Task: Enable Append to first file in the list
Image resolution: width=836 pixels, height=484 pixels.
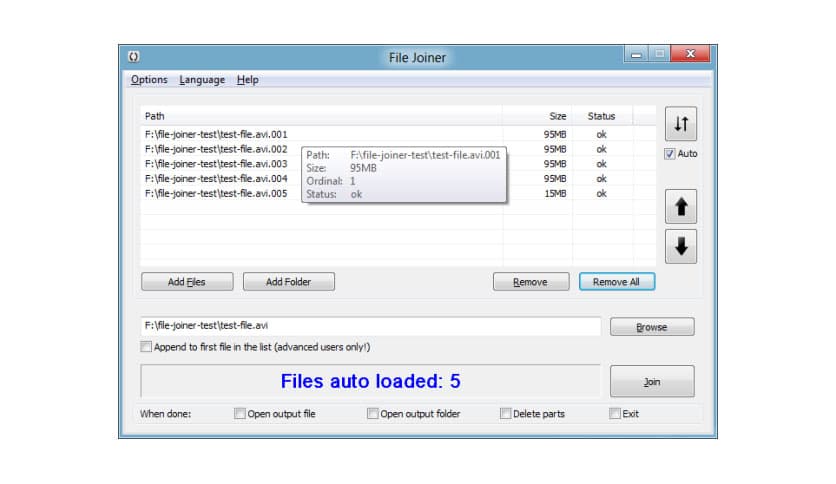Action: point(146,347)
